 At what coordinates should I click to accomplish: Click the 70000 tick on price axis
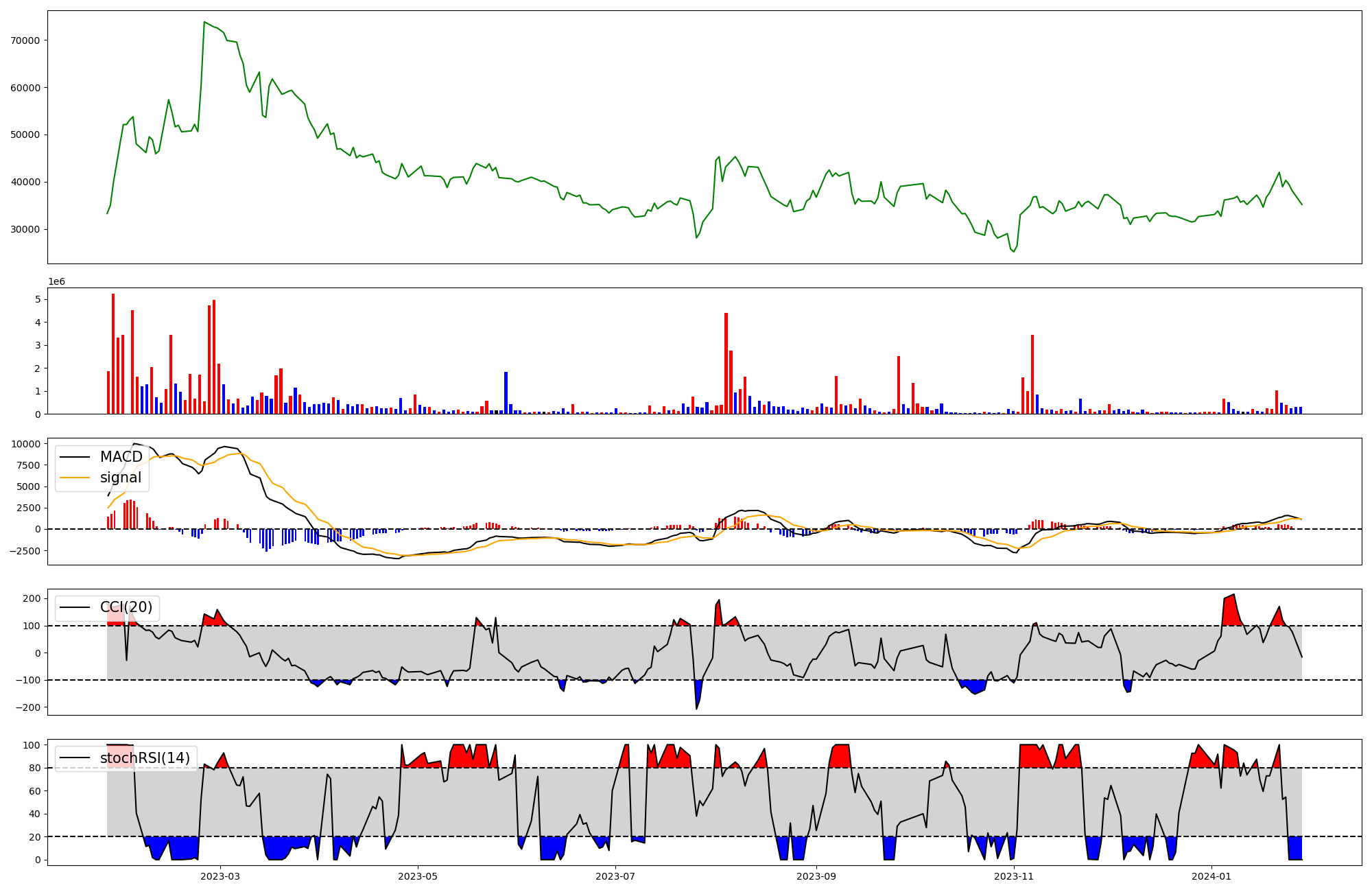[25, 40]
